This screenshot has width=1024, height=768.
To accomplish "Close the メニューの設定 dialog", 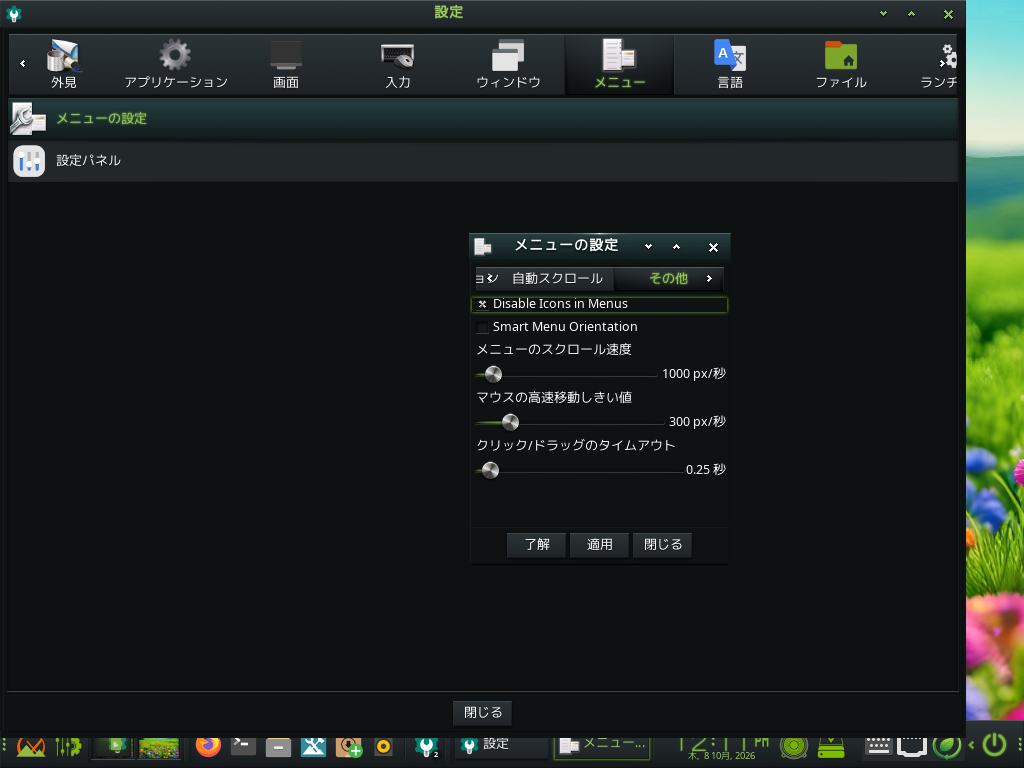I will coord(713,248).
